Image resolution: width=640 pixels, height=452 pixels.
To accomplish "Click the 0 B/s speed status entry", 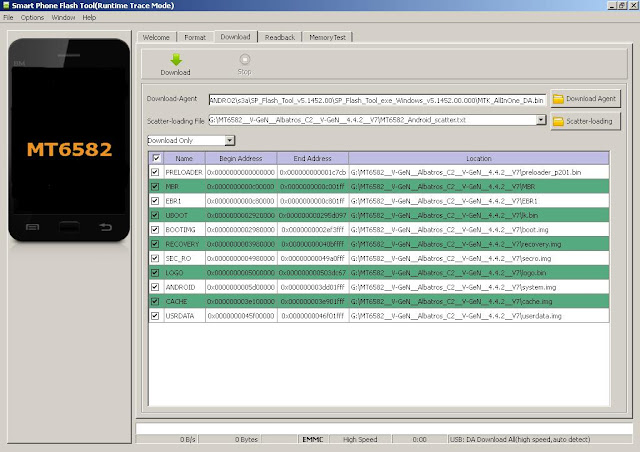I will [x=167, y=439].
